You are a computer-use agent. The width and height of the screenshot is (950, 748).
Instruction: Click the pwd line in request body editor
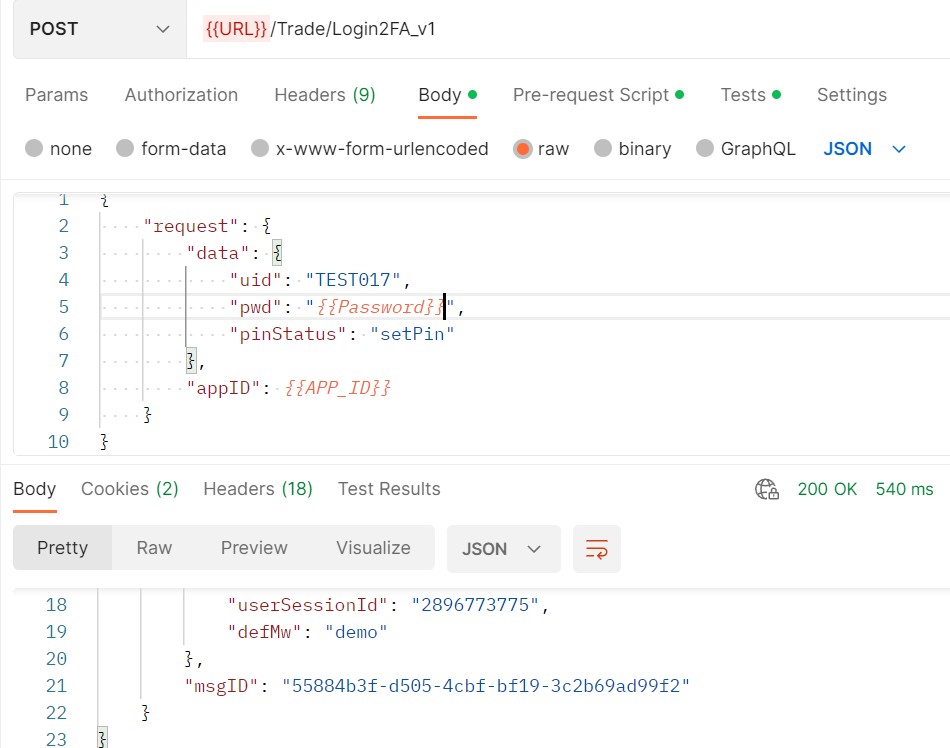(525, 307)
